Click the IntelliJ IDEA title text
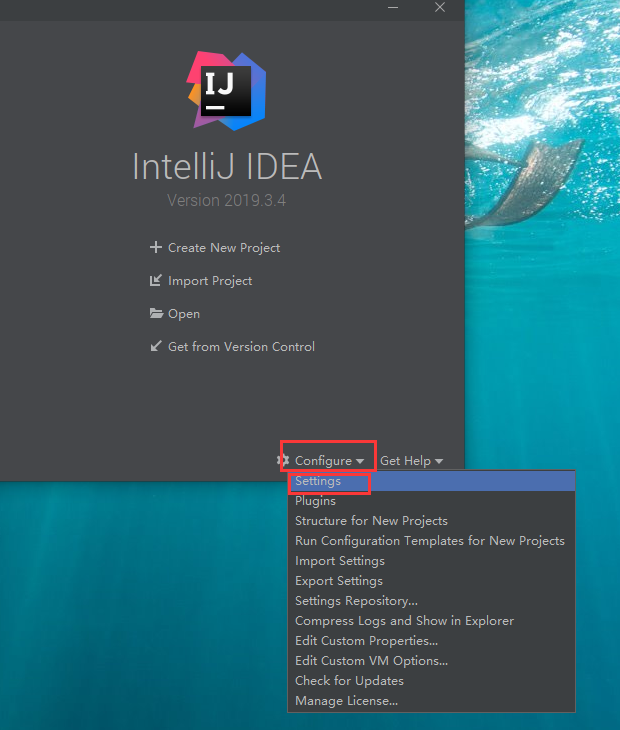Image resolution: width=620 pixels, height=730 pixels. pyautogui.click(x=227, y=166)
